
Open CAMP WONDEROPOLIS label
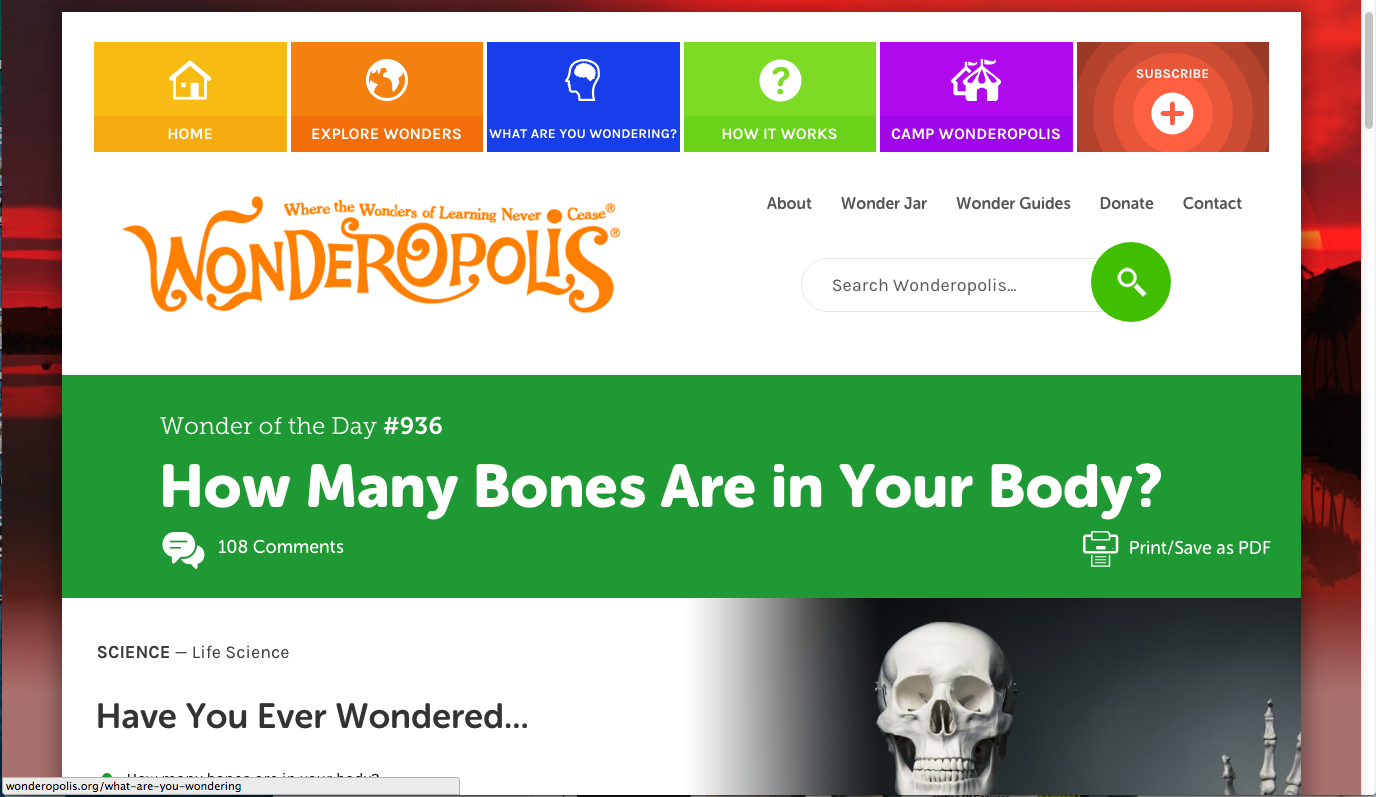click(x=976, y=134)
